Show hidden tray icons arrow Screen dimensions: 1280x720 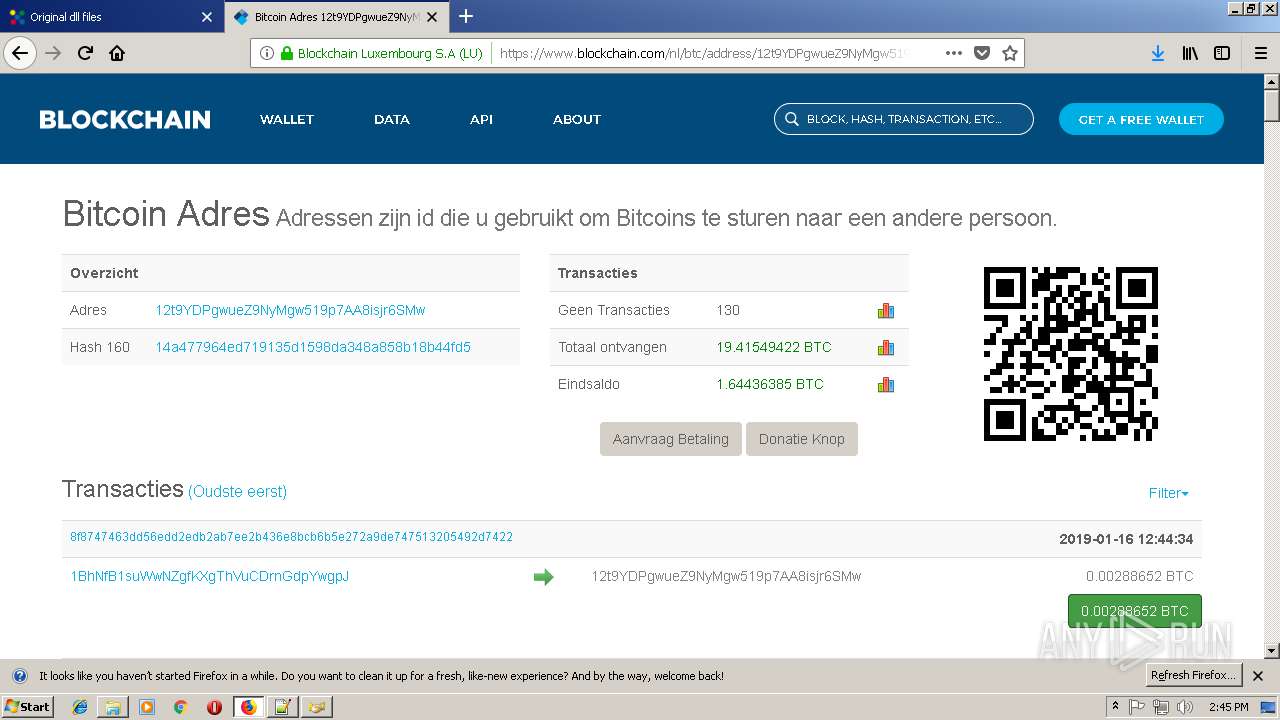click(1115, 707)
